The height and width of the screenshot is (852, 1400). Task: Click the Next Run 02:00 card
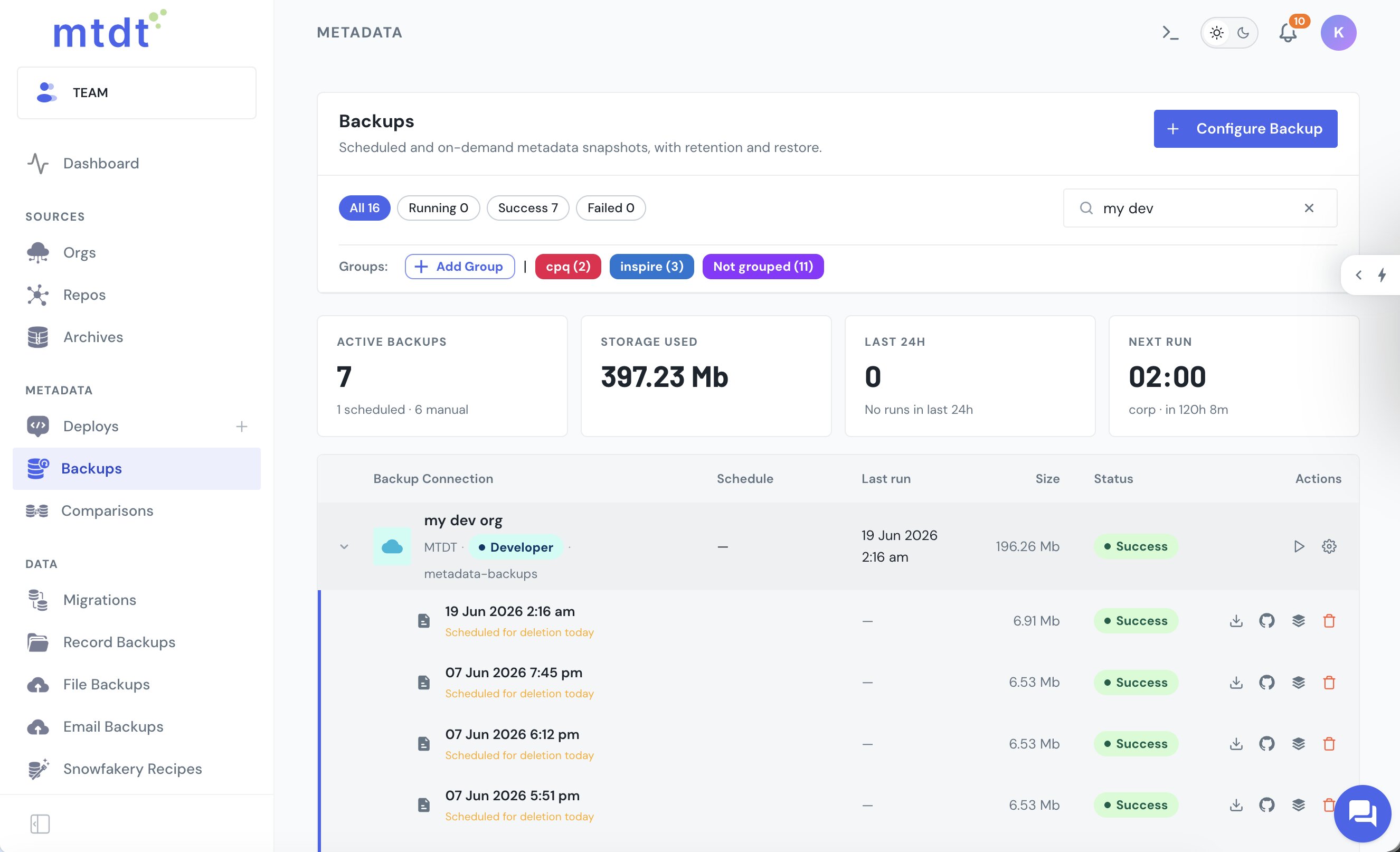[1234, 376]
